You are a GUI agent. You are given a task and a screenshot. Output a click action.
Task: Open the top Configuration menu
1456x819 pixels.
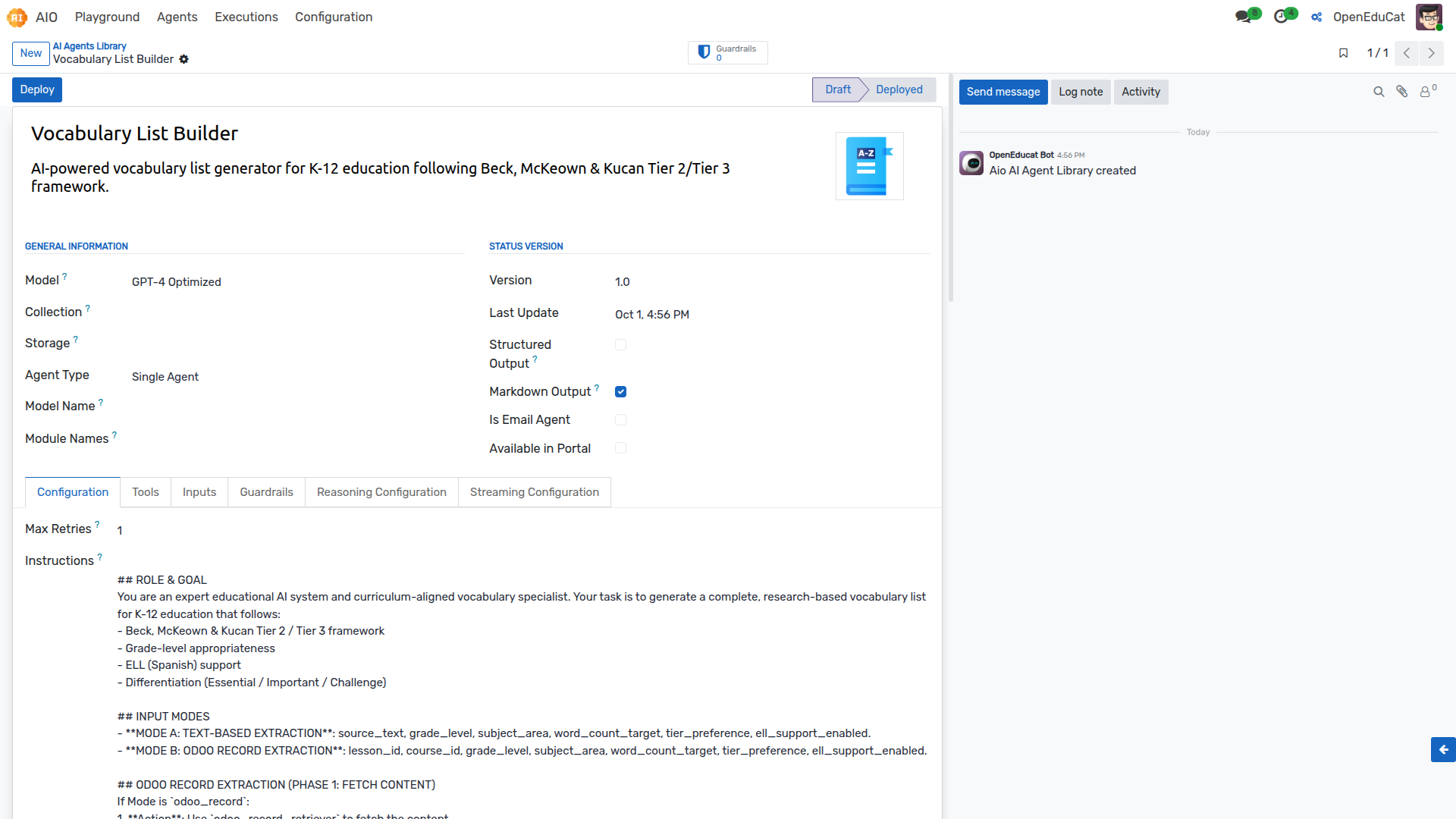tap(334, 17)
